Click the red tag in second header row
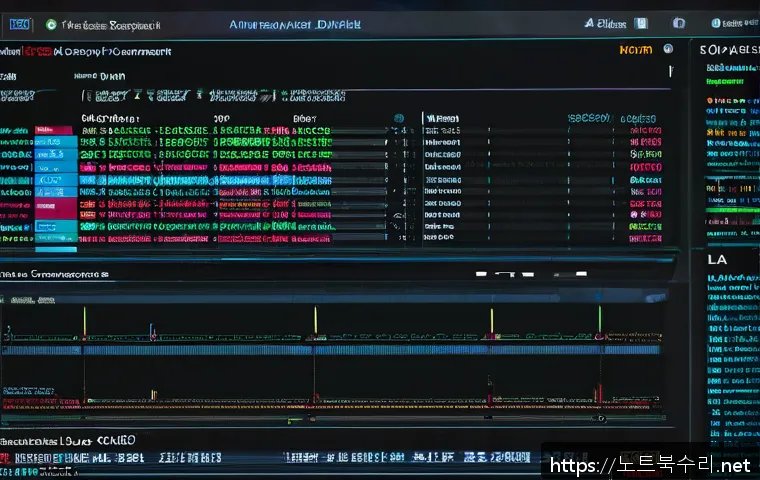The width and height of the screenshot is (760, 480). [x=37, y=50]
